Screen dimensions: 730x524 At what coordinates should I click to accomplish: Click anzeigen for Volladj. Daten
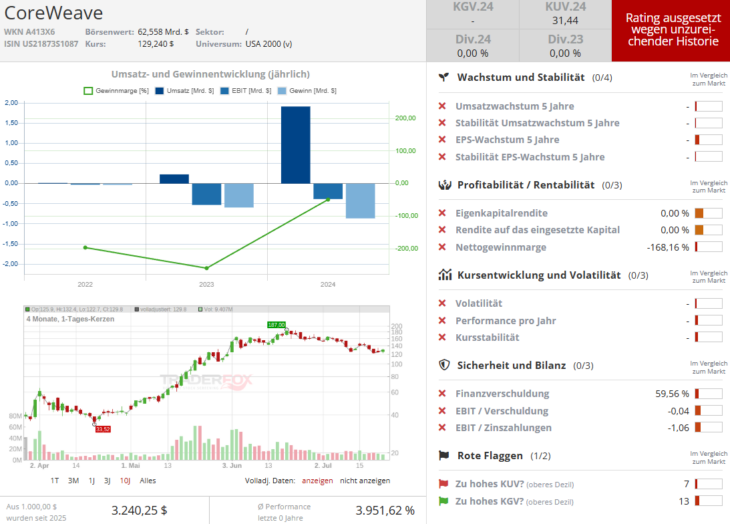[318, 481]
